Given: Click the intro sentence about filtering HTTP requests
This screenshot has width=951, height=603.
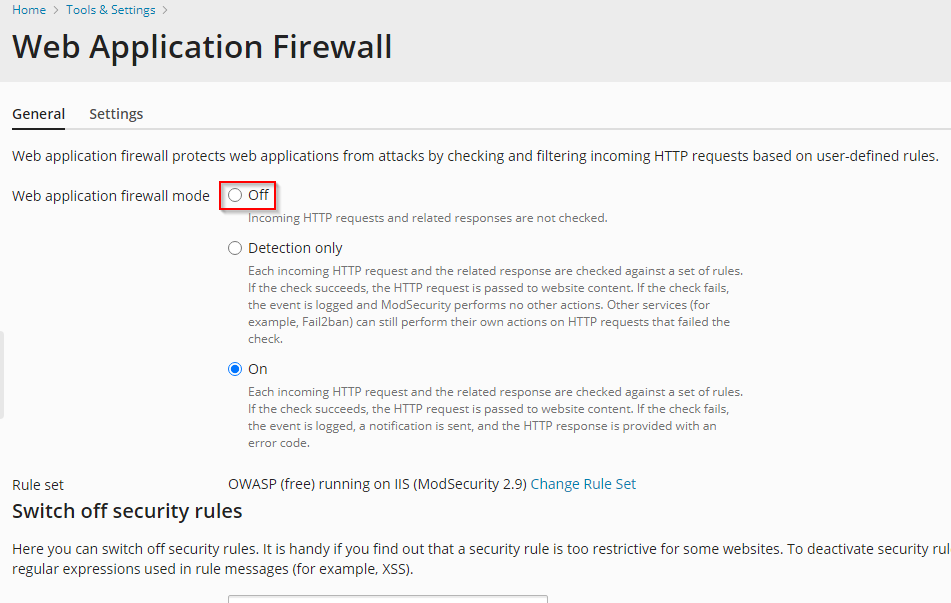Looking at the screenshot, I should tap(475, 156).
